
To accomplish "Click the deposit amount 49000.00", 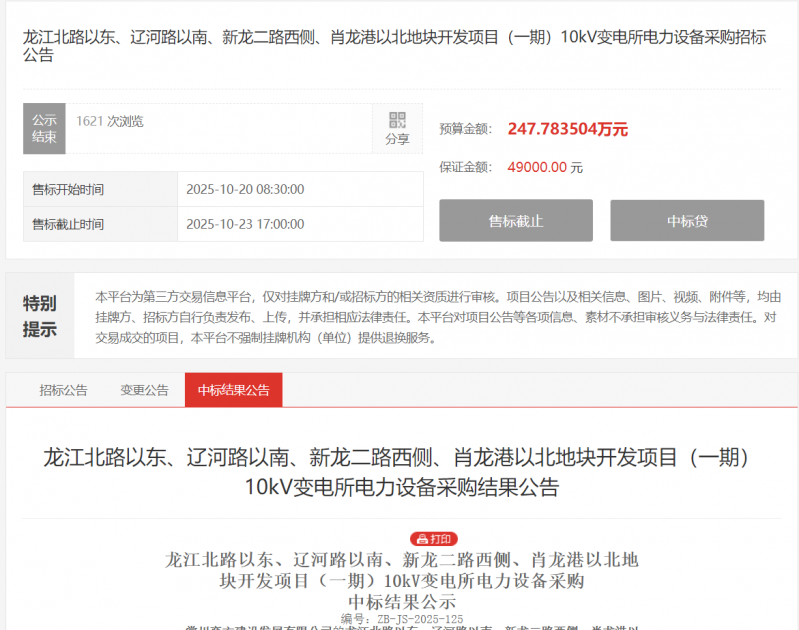I will coord(537,167).
